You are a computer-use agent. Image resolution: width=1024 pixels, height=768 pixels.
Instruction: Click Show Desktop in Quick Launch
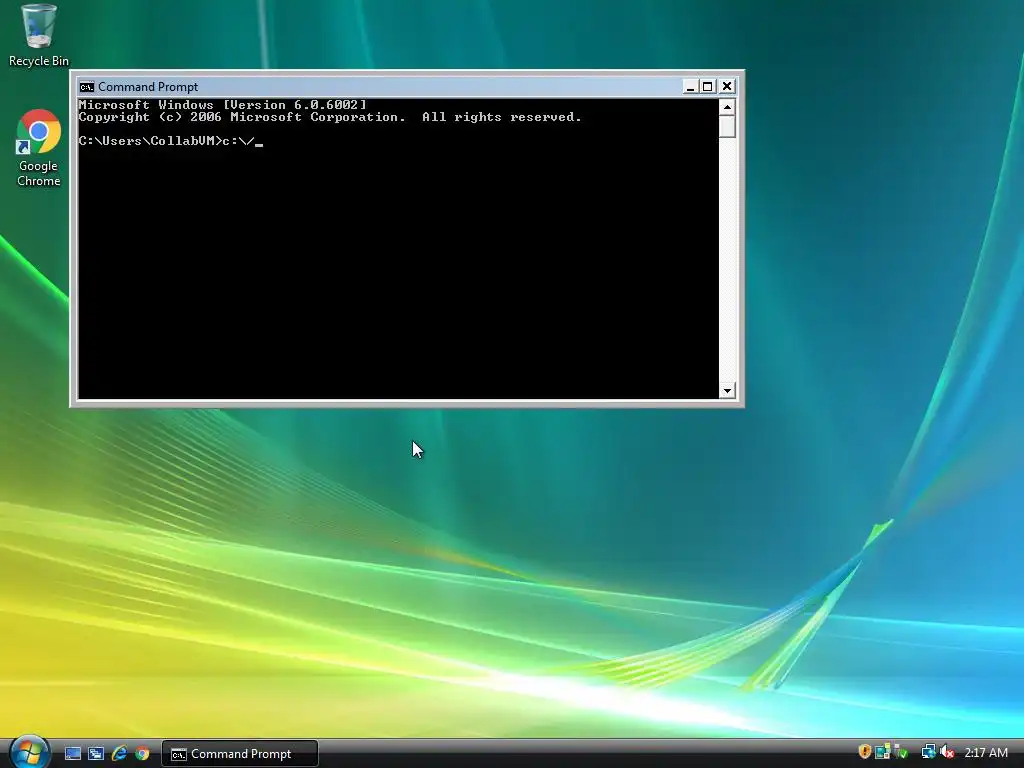click(x=72, y=754)
